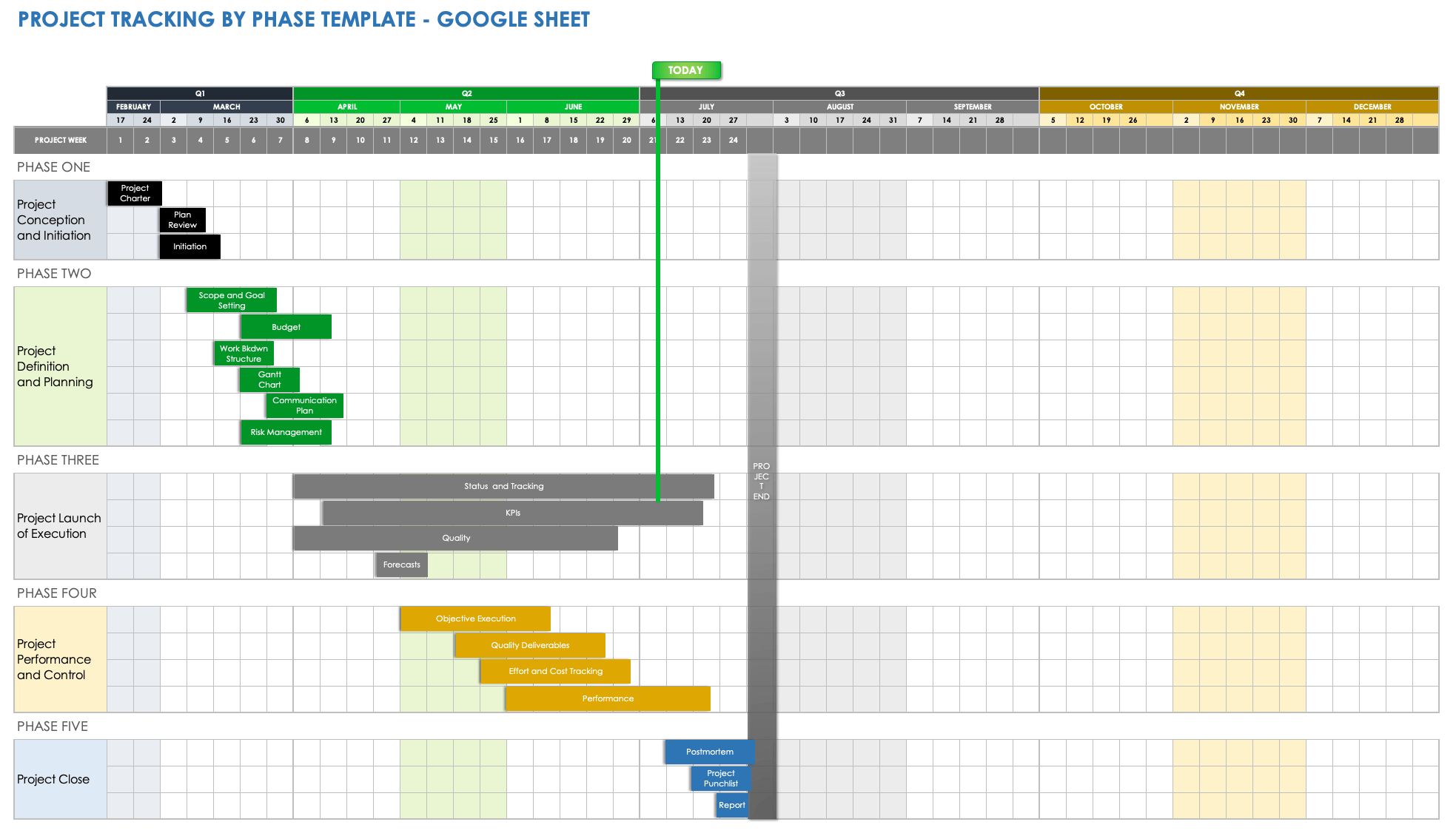Click the PROJECT WEEK row number 1

pos(117,139)
